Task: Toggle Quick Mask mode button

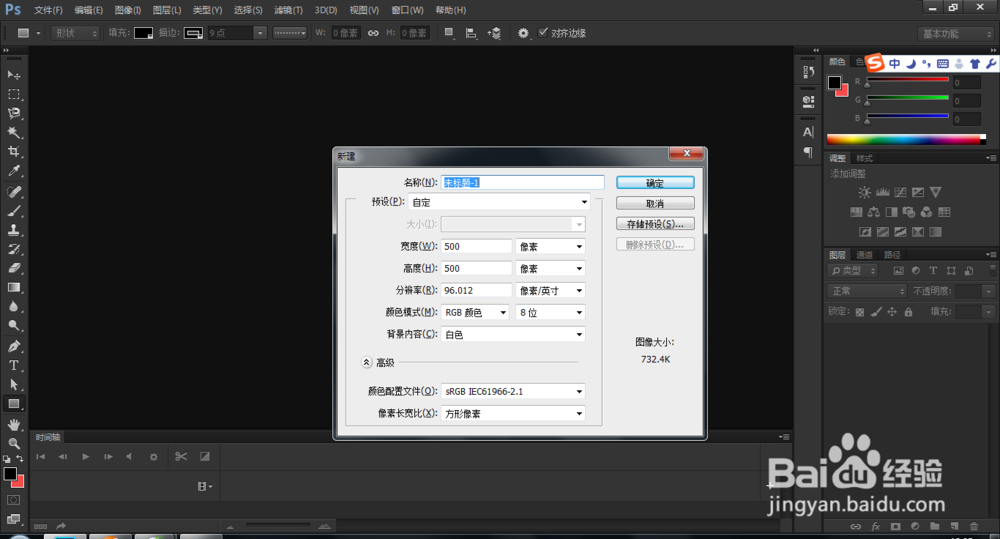Action: tap(13, 500)
